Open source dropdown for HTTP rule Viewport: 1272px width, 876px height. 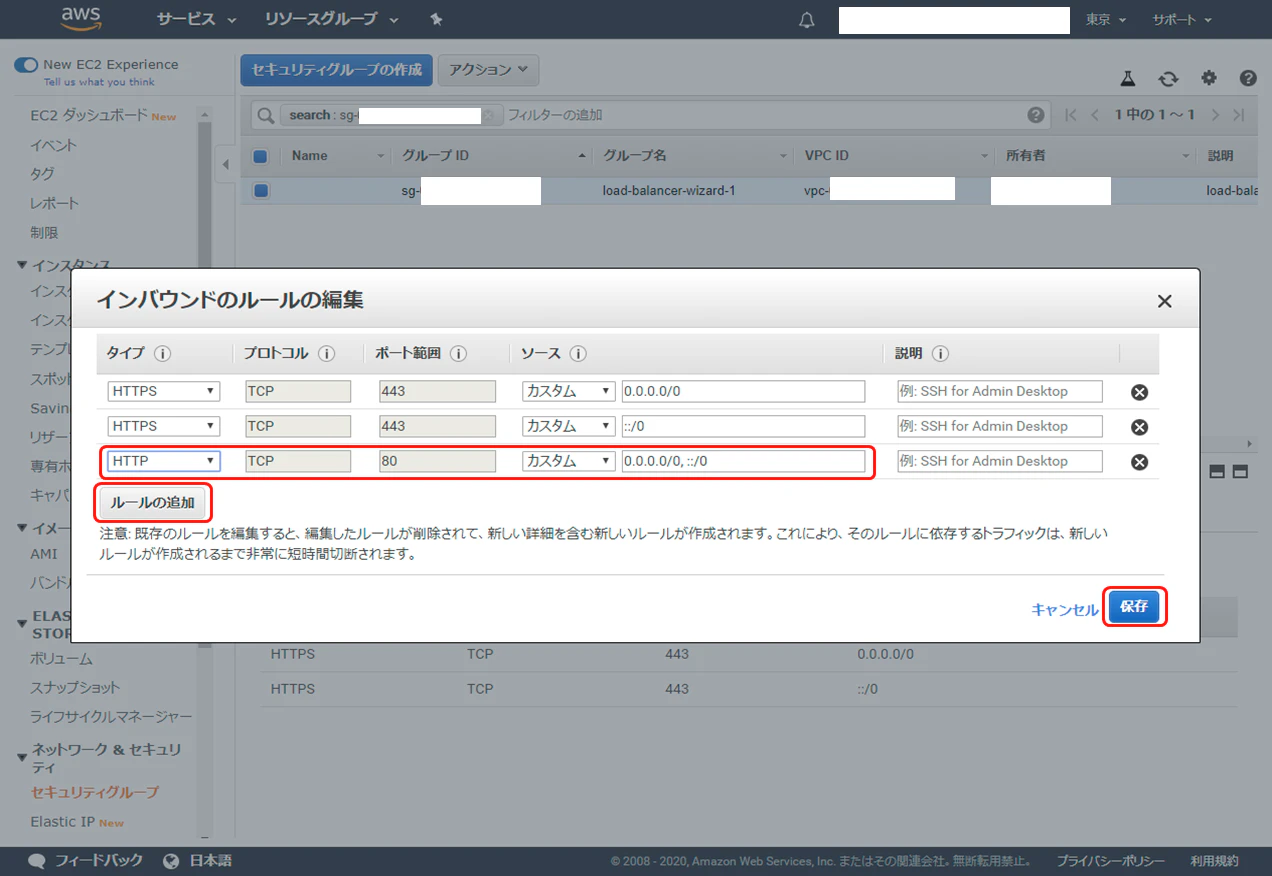point(568,461)
